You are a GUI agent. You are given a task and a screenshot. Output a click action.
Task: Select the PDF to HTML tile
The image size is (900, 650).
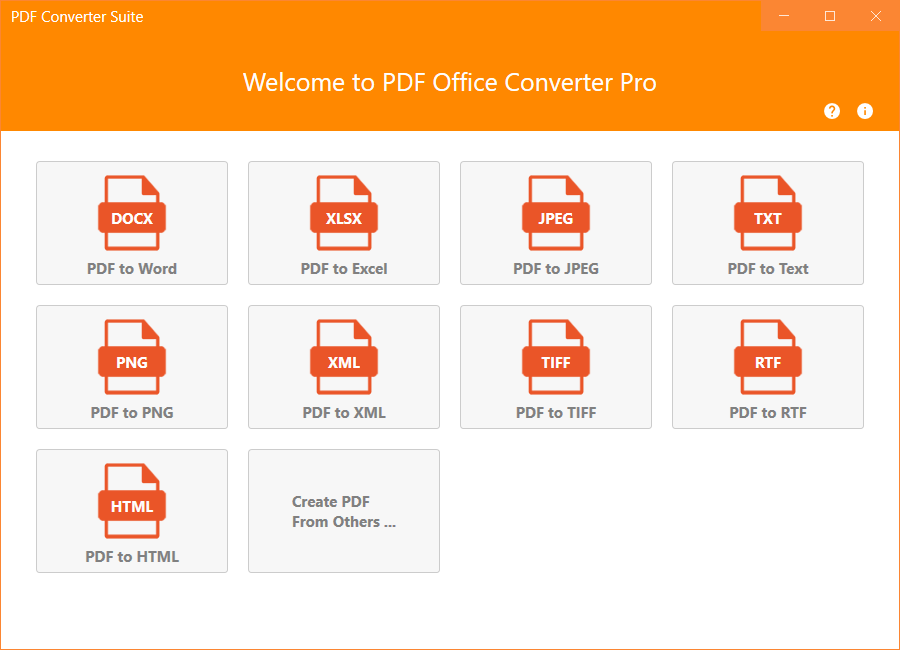coord(131,511)
